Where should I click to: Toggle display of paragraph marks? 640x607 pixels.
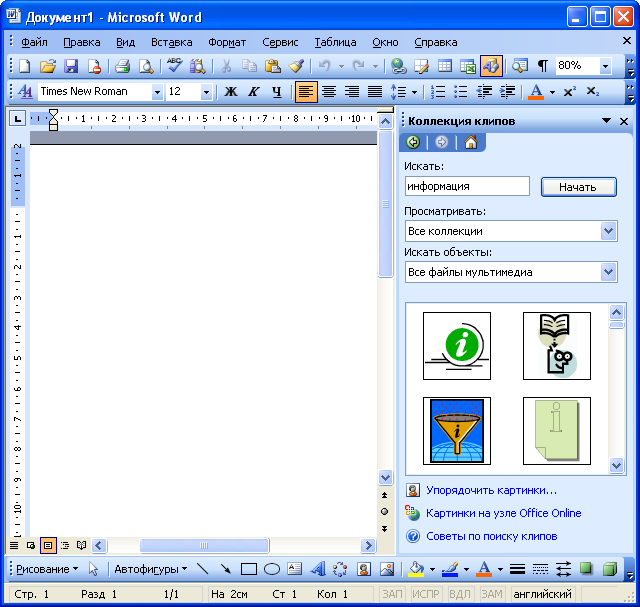(x=543, y=66)
